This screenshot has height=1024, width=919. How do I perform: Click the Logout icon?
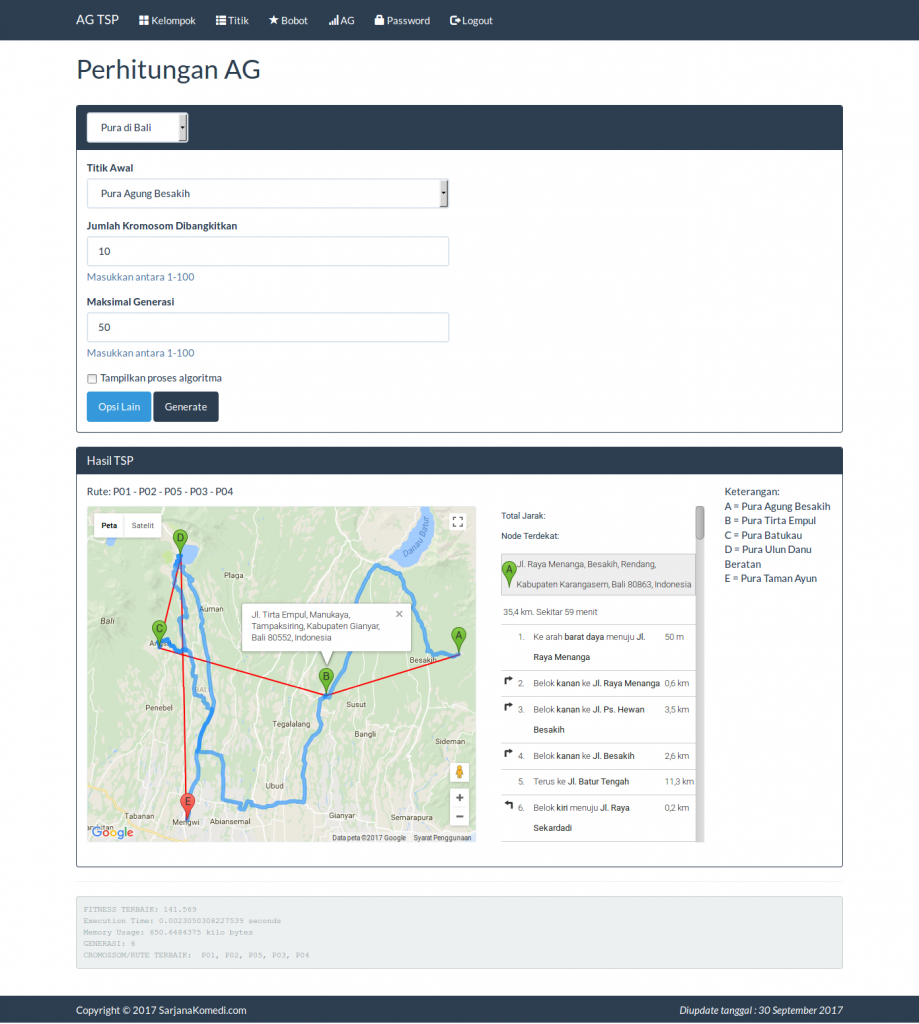pos(453,20)
